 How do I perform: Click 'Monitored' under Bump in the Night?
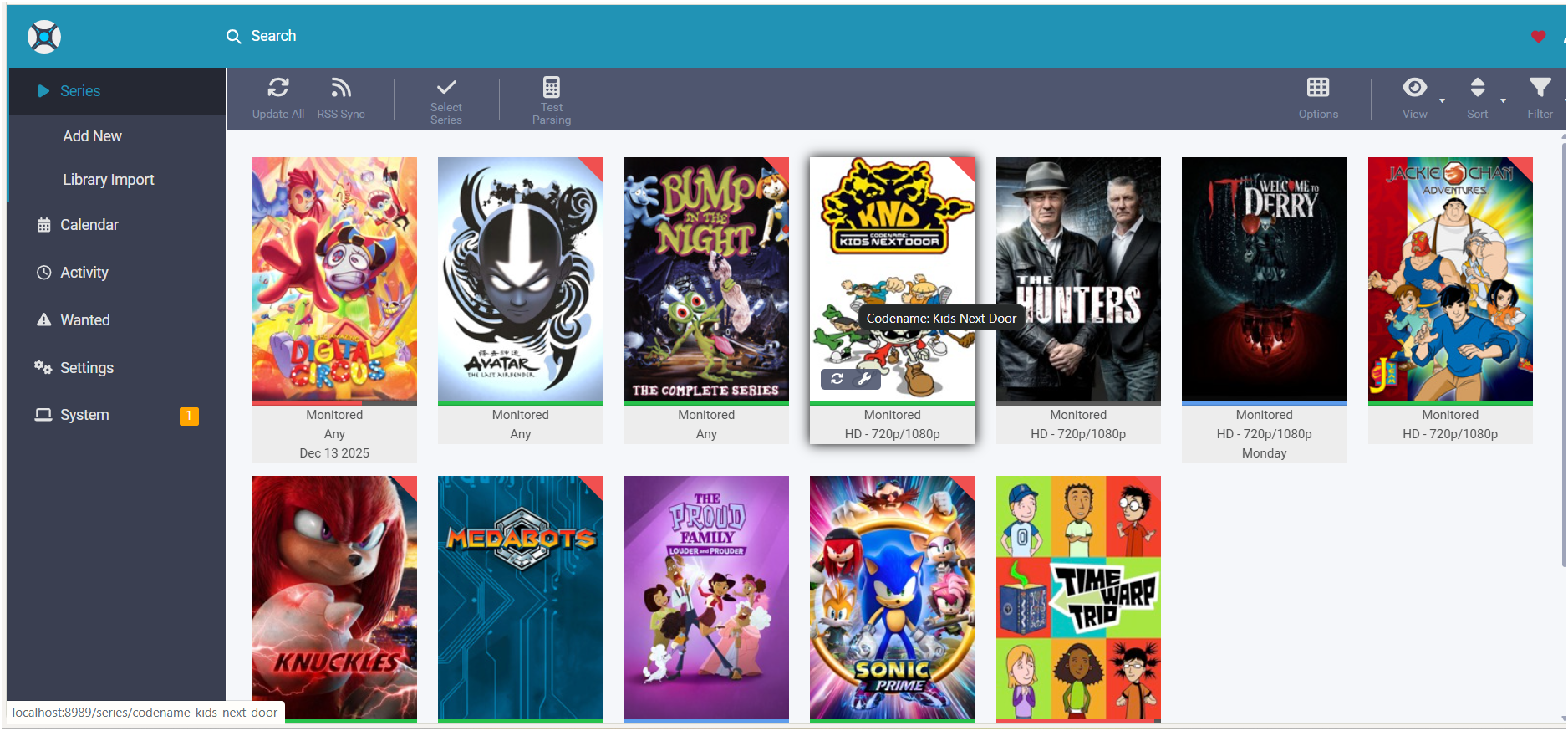706,415
